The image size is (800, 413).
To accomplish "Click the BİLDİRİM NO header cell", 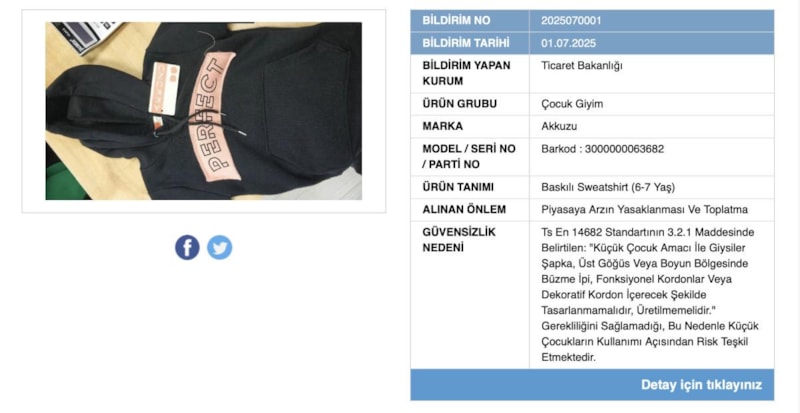I will [470, 21].
